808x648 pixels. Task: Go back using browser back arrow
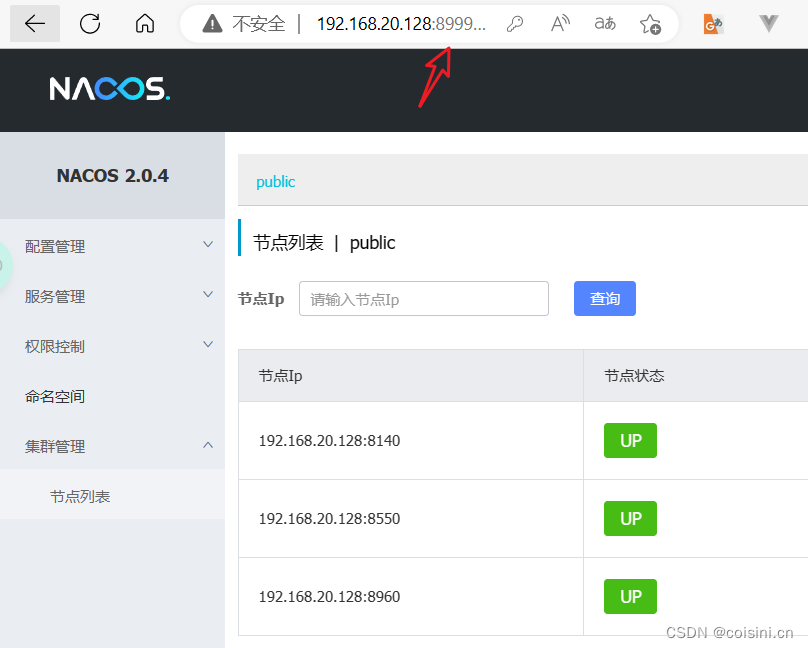(x=35, y=24)
